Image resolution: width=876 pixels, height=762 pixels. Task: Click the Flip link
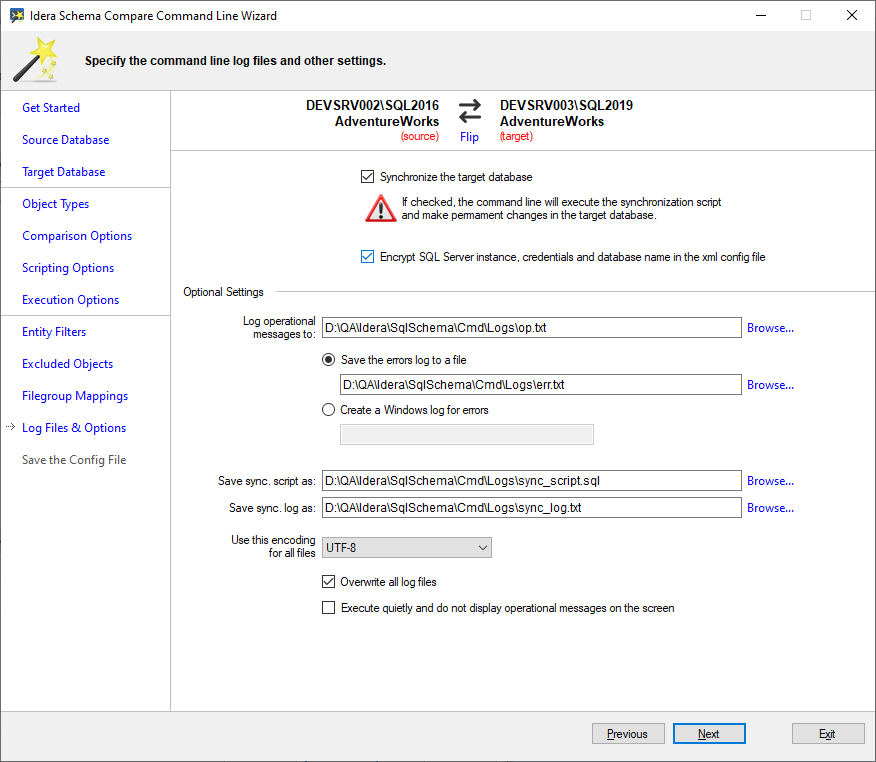tap(469, 137)
